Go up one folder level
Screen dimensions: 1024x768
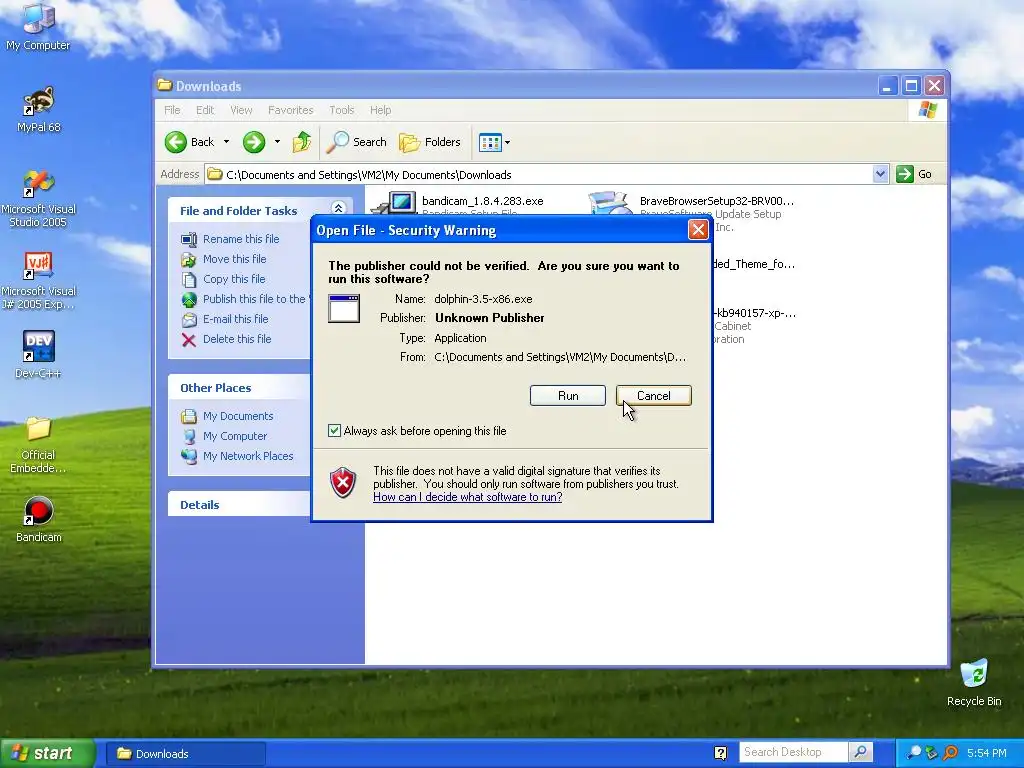point(302,142)
